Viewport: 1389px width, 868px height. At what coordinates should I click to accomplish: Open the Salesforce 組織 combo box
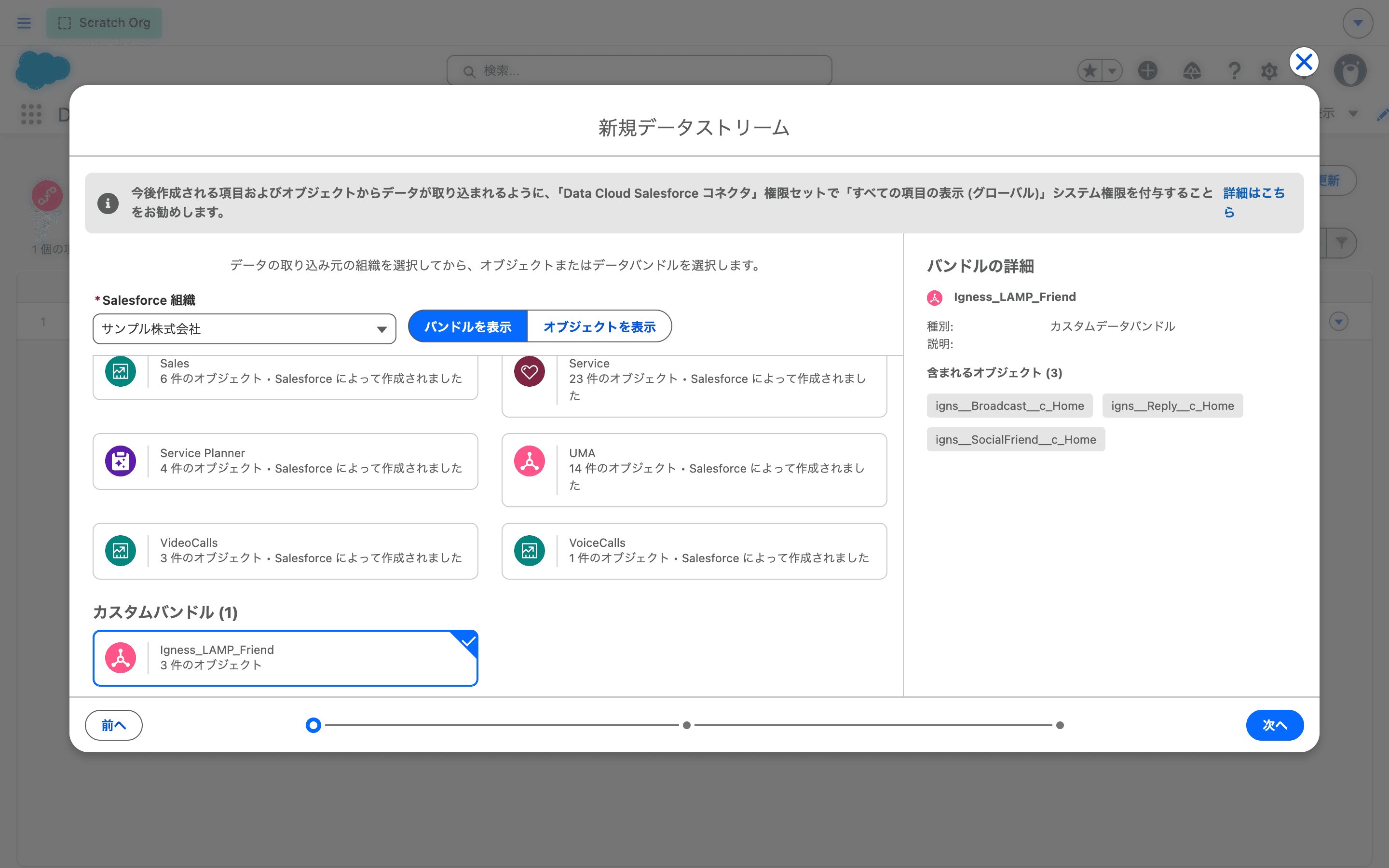[245, 329]
